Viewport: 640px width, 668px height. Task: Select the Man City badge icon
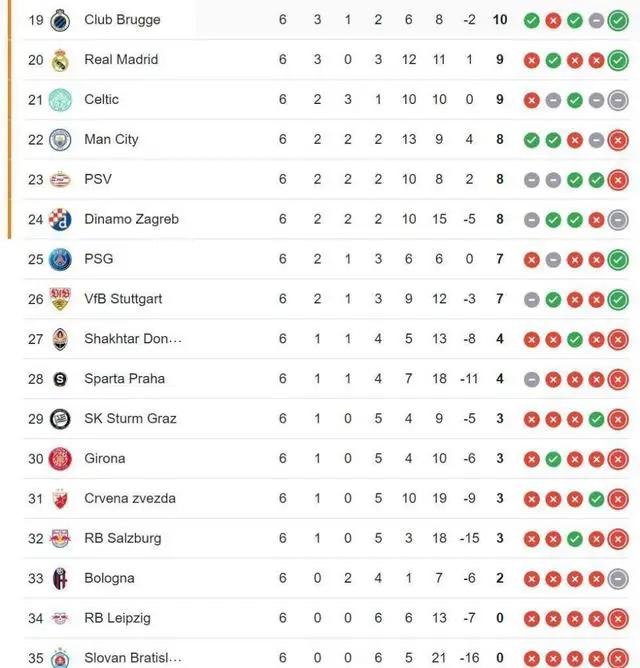60,140
